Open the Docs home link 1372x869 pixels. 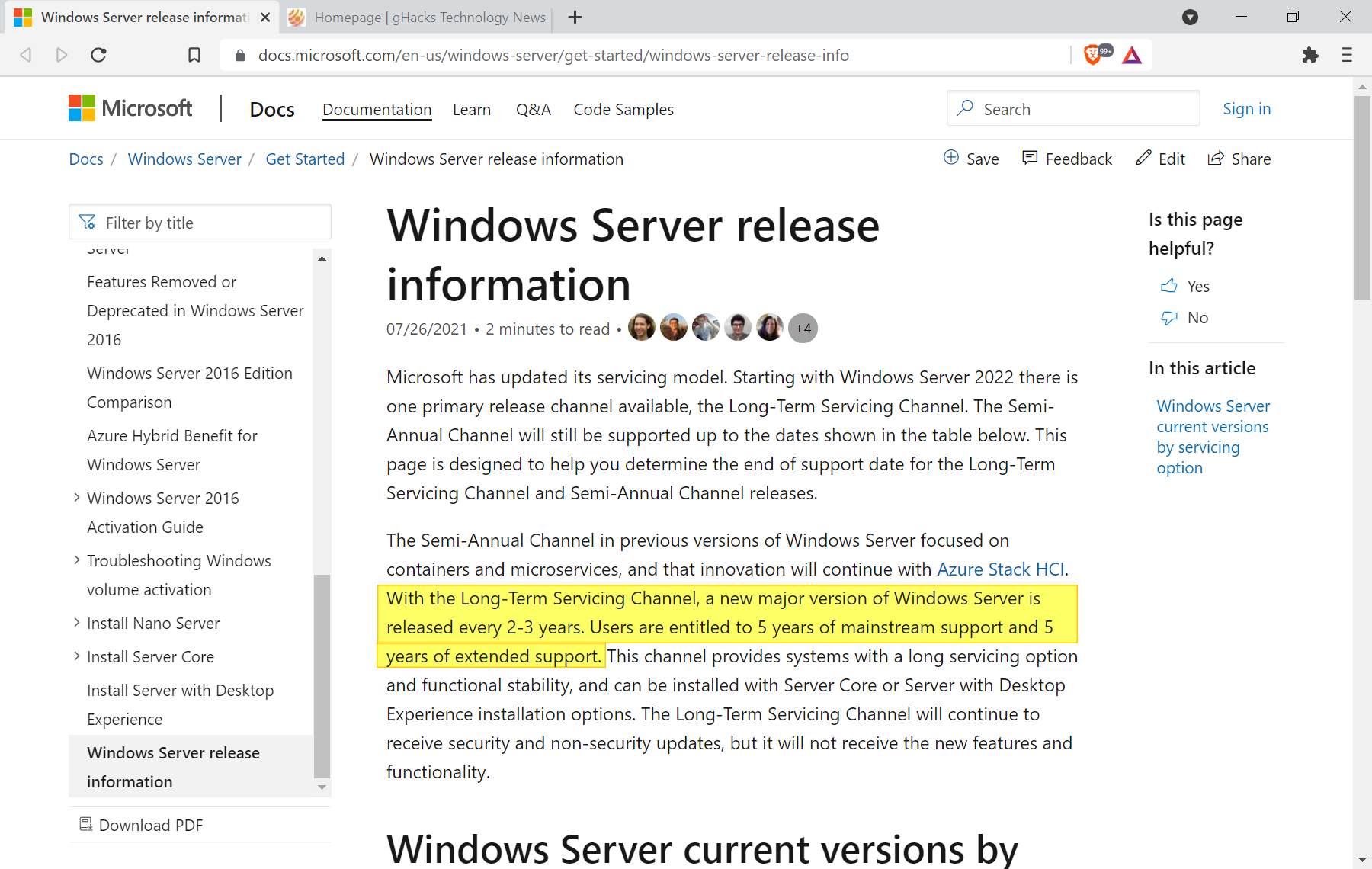272,109
